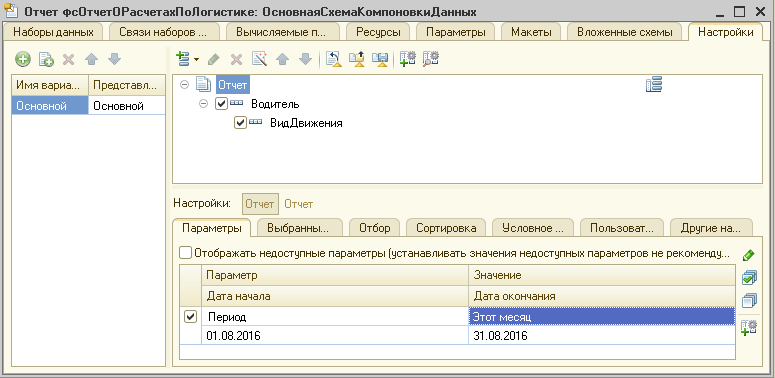Toggle the ВидДвижения grouping checkbox
The width and height of the screenshot is (775, 378).
(241, 123)
